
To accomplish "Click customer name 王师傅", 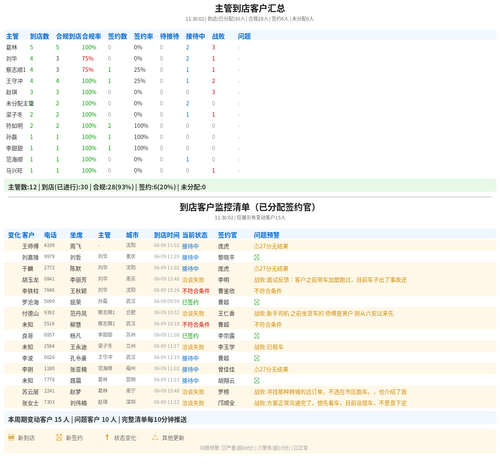I will pos(31,246).
